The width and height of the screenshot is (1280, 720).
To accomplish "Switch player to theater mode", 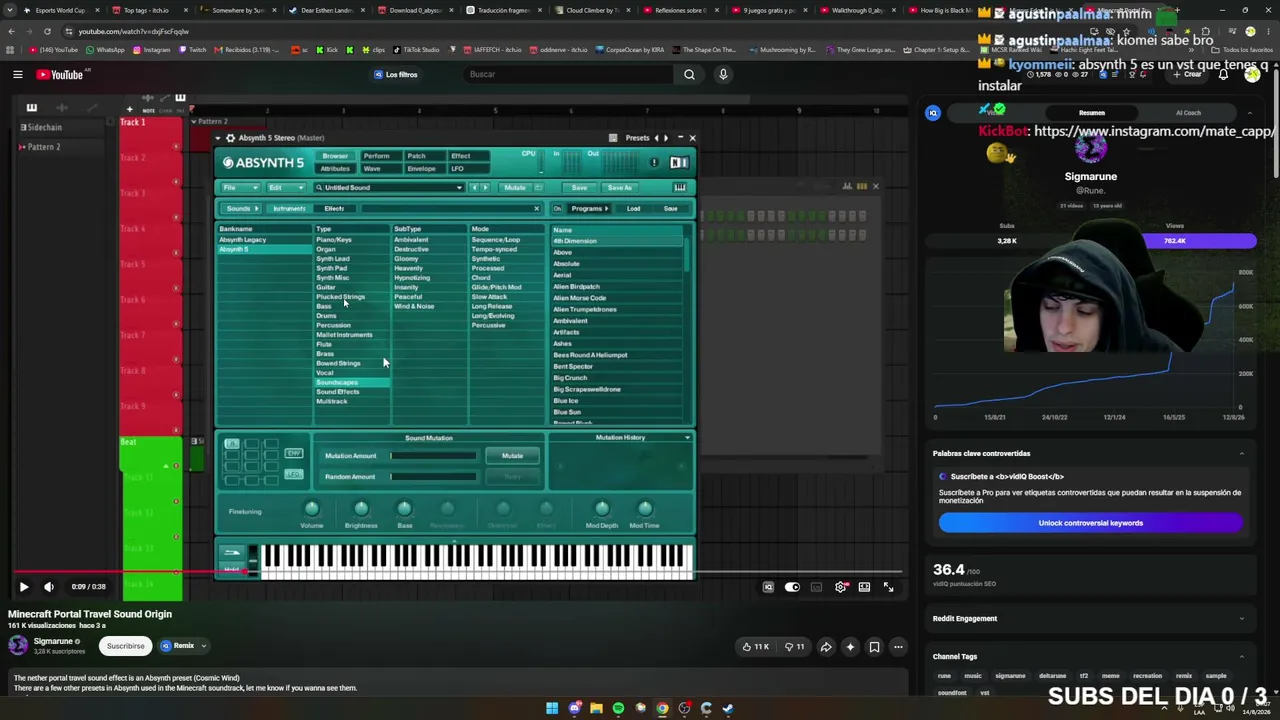I will click(864, 587).
